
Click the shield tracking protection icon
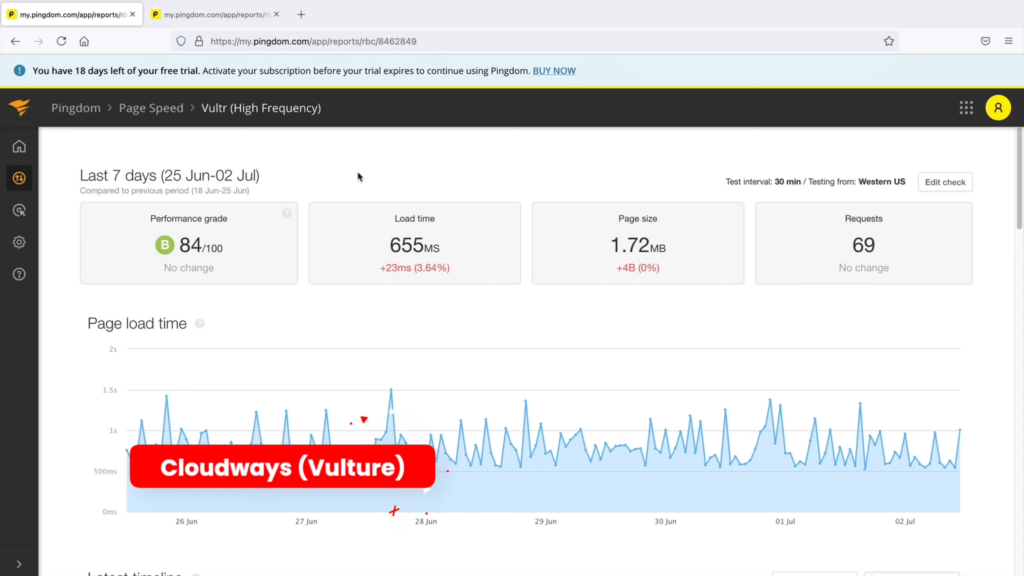click(181, 41)
